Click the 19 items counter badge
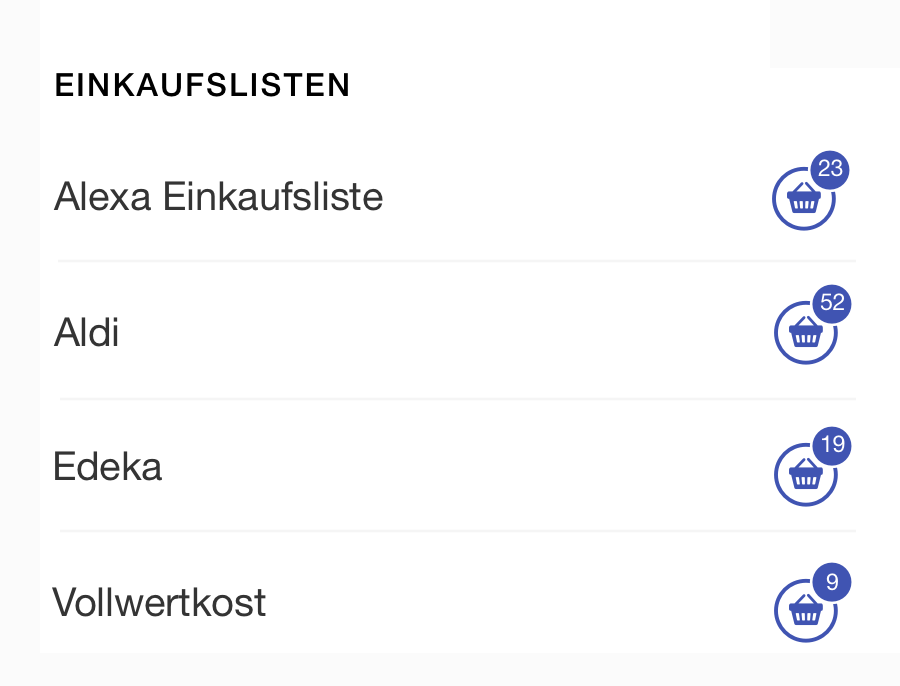 (x=832, y=446)
